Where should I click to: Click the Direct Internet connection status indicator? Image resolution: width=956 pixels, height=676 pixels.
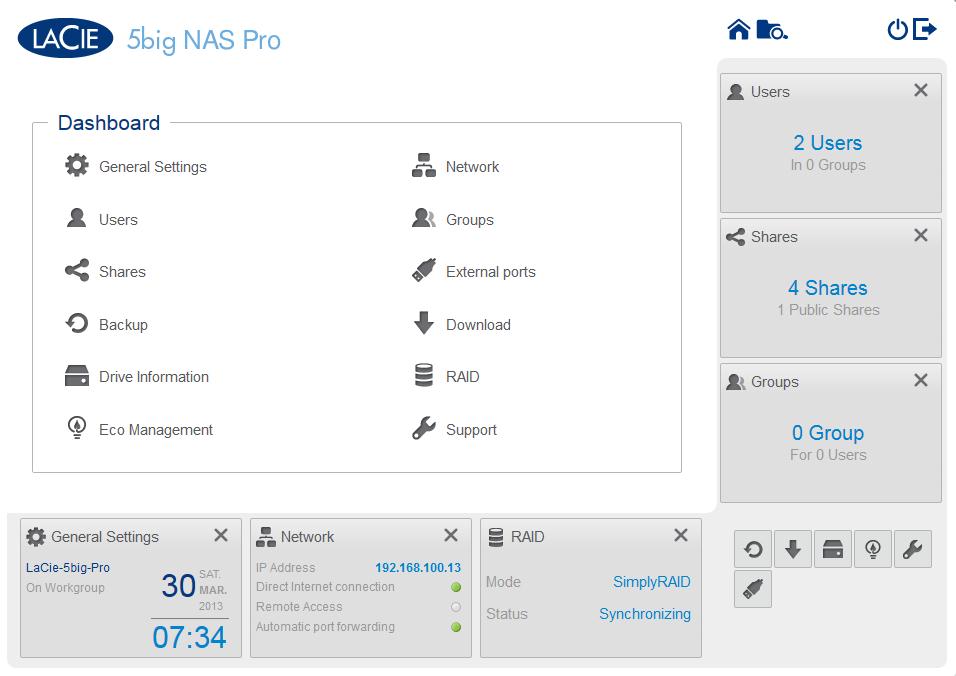tap(455, 587)
